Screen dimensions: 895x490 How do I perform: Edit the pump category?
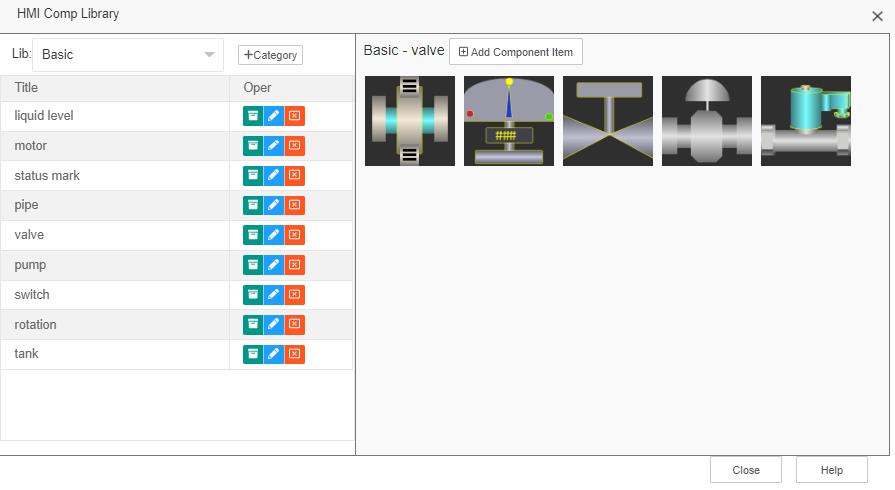[274, 265]
